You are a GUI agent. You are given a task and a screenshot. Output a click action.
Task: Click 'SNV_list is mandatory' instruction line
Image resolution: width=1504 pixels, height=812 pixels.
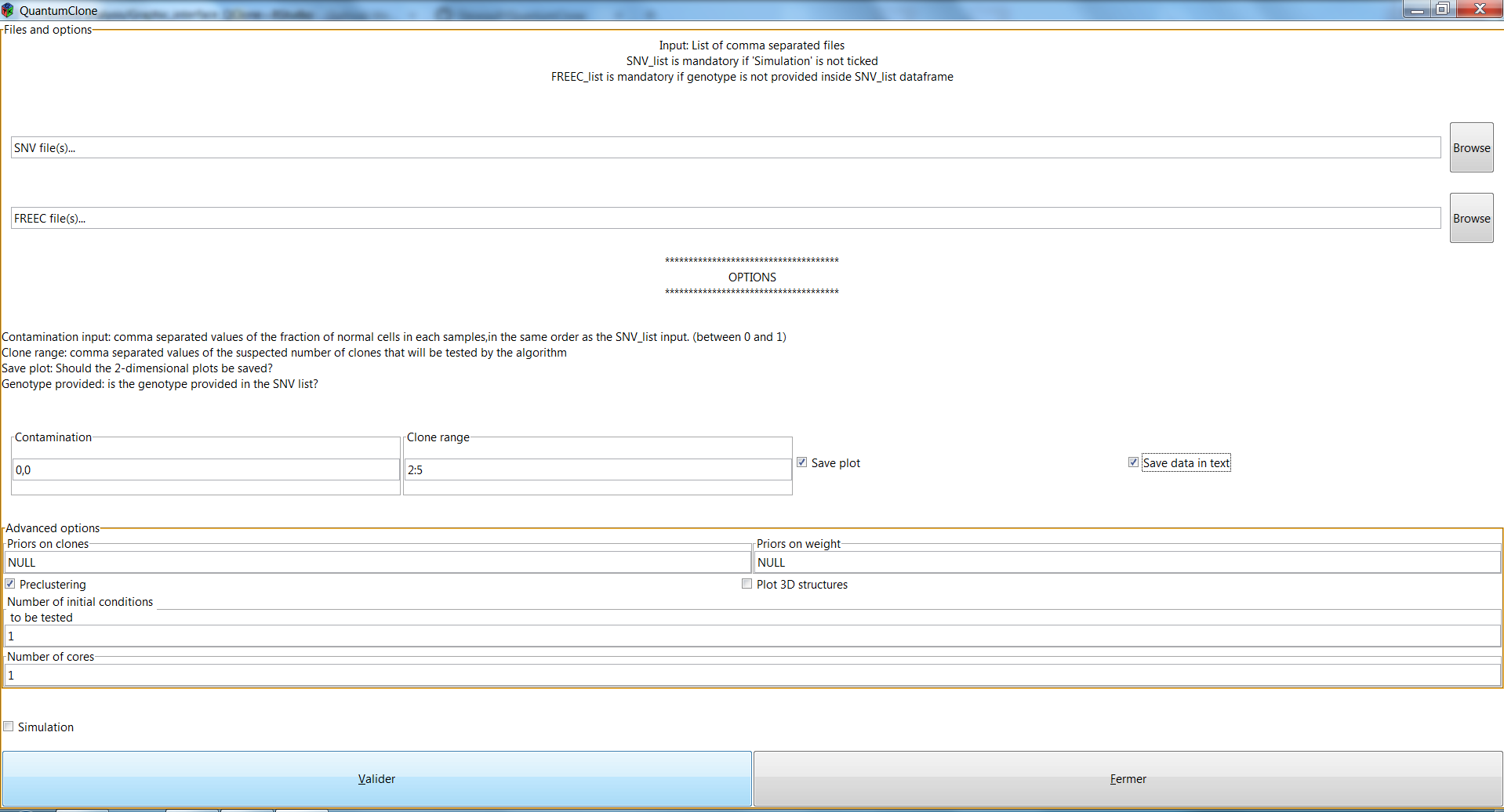click(x=752, y=61)
